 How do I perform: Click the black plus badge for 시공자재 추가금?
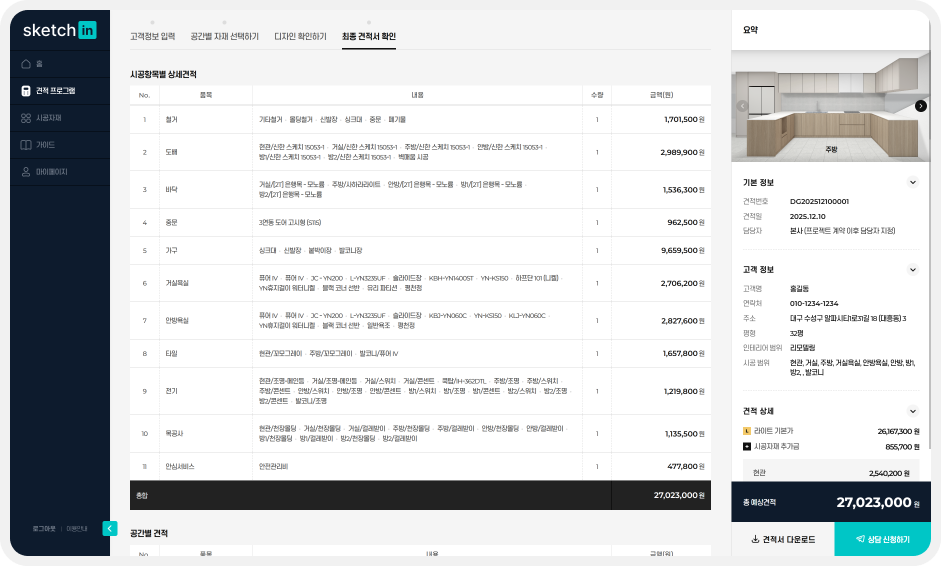[x=747, y=447]
